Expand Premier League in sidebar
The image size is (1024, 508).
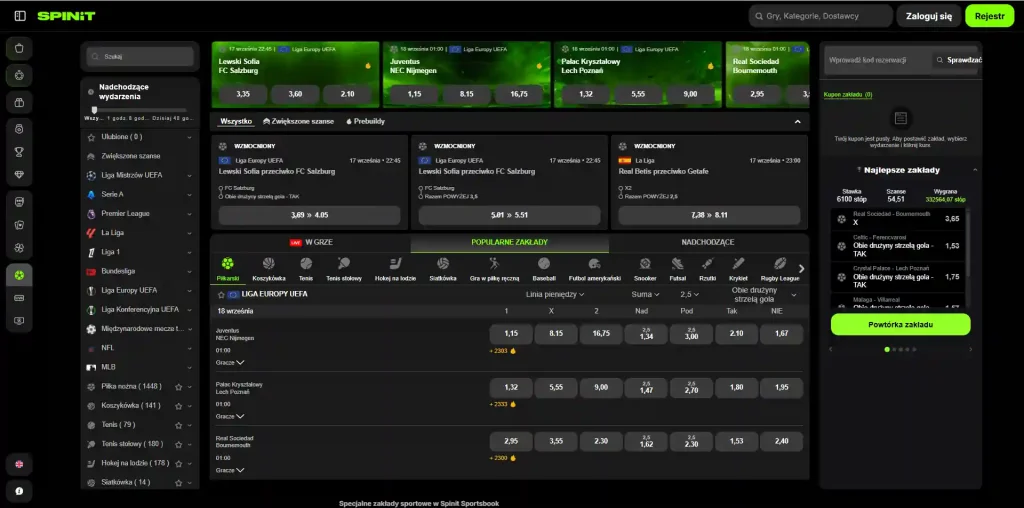189,214
